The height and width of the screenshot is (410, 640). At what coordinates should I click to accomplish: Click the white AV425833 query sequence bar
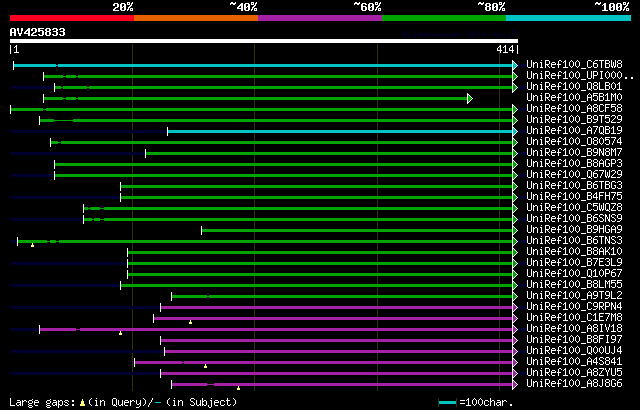pos(264,41)
